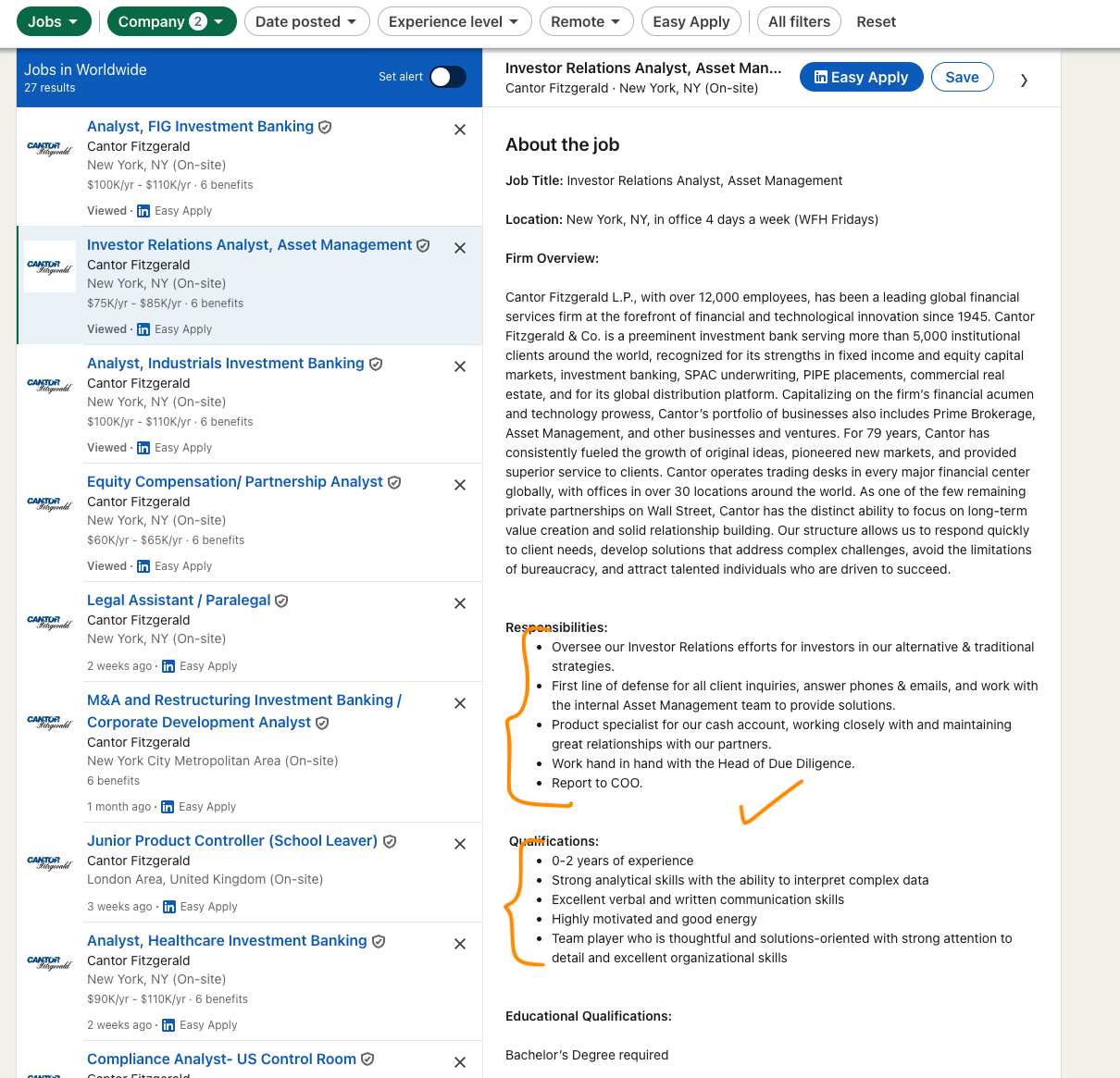Click 'Bachelor's Degree required' text
Screen dimensions: 1120x1078
[587, 1055]
